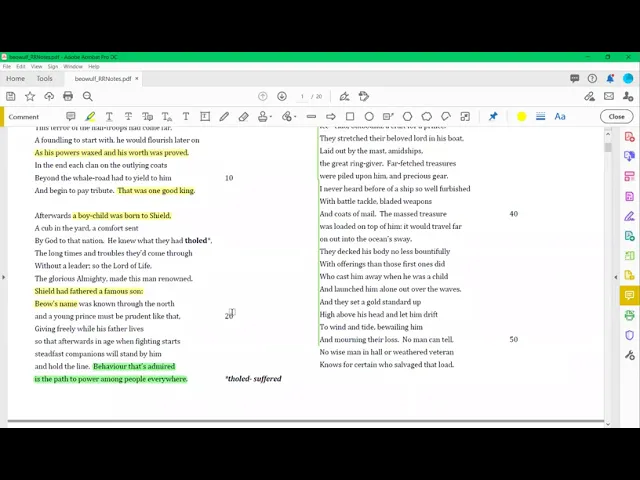Viewport: 640px width, 480px height.
Task: Select the underline text tool
Action: click(109, 117)
